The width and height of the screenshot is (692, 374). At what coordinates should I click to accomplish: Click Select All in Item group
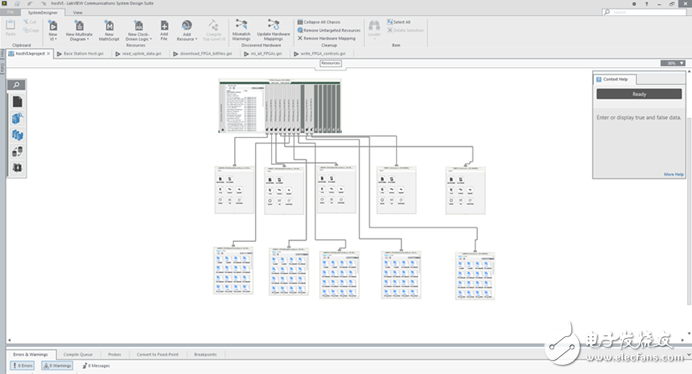point(399,22)
